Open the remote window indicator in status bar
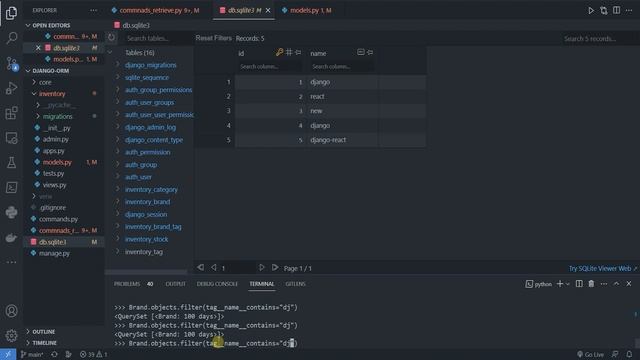Viewport: 640px width, 360px height. pos(8,354)
